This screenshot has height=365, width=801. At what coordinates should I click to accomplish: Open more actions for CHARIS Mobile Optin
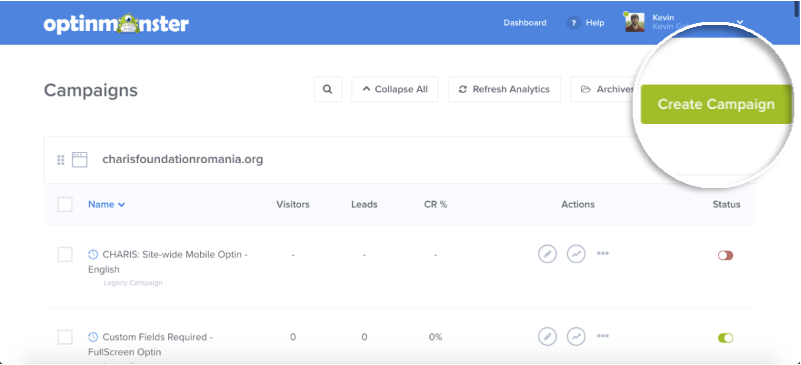[603, 253]
